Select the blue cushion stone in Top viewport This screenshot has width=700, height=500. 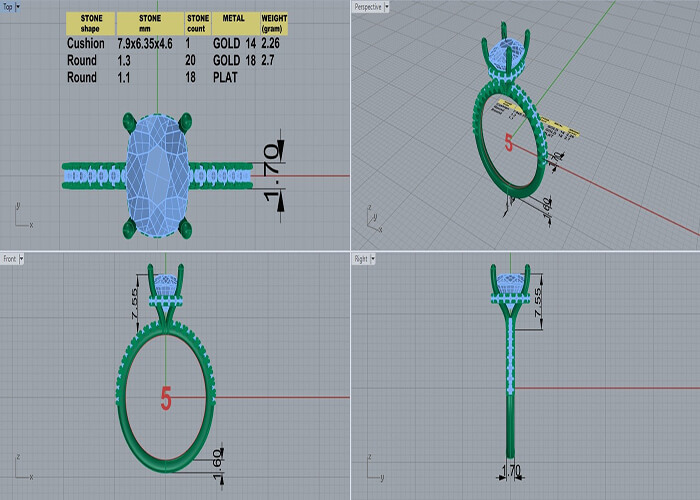(157, 175)
